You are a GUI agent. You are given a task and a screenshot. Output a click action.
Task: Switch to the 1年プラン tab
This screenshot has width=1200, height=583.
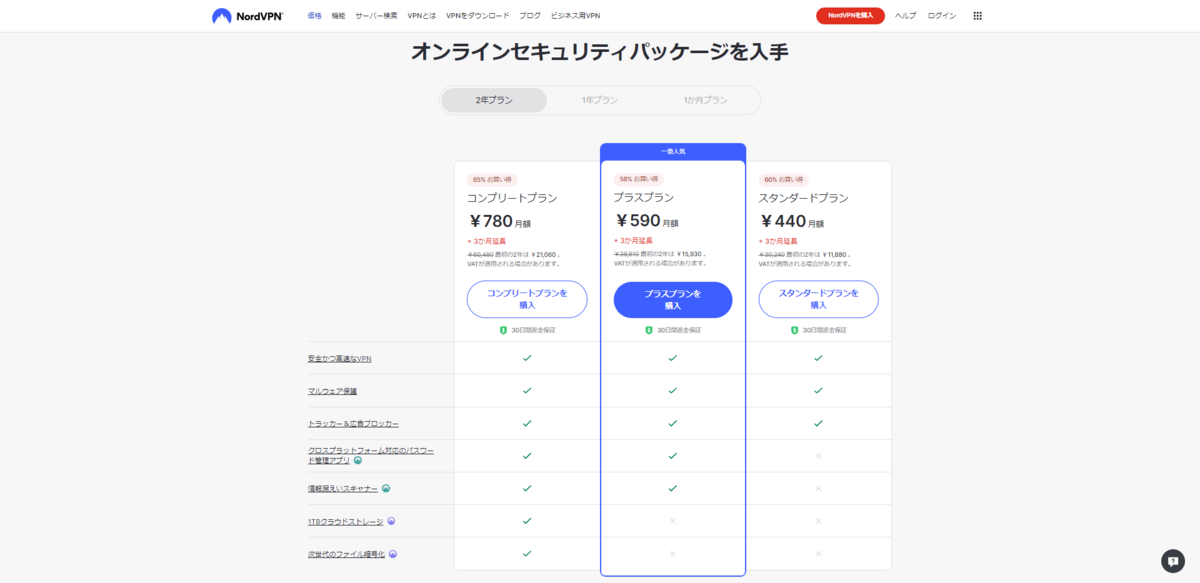tap(600, 100)
